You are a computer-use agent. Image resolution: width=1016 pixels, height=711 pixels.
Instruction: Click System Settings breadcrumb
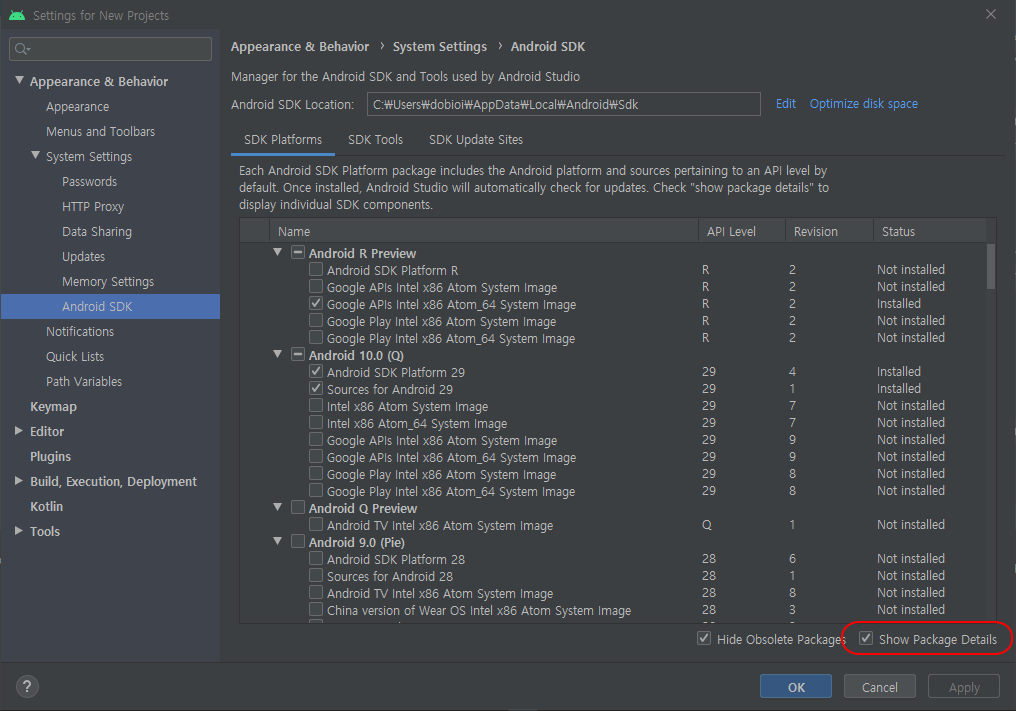click(x=439, y=47)
